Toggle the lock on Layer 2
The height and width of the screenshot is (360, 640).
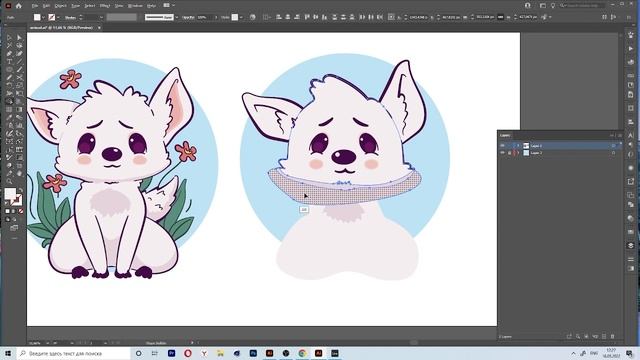pos(509,153)
